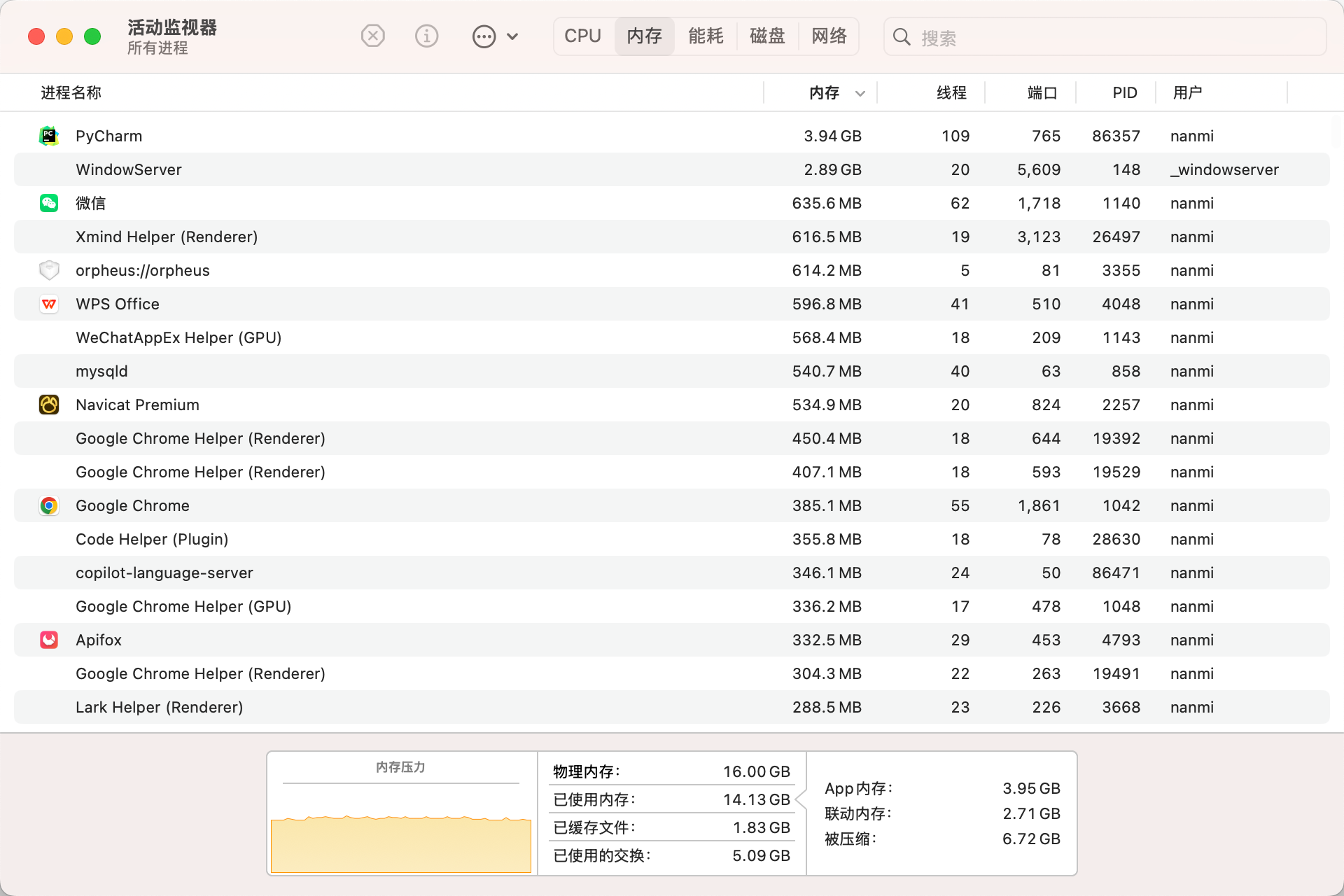This screenshot has width=1344, height=896.
Task: Click WPS Office memory 596.8 MB
Action: tap(827, 304)
